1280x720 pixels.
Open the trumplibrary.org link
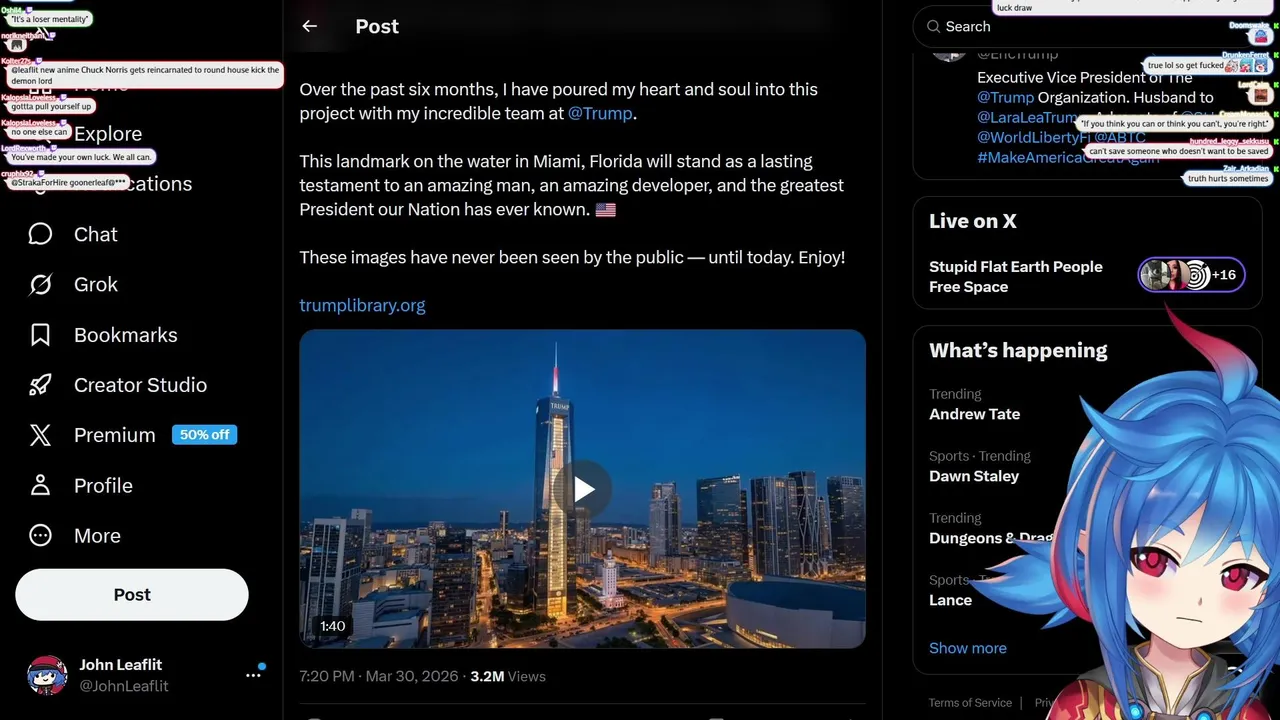[362, 305]
